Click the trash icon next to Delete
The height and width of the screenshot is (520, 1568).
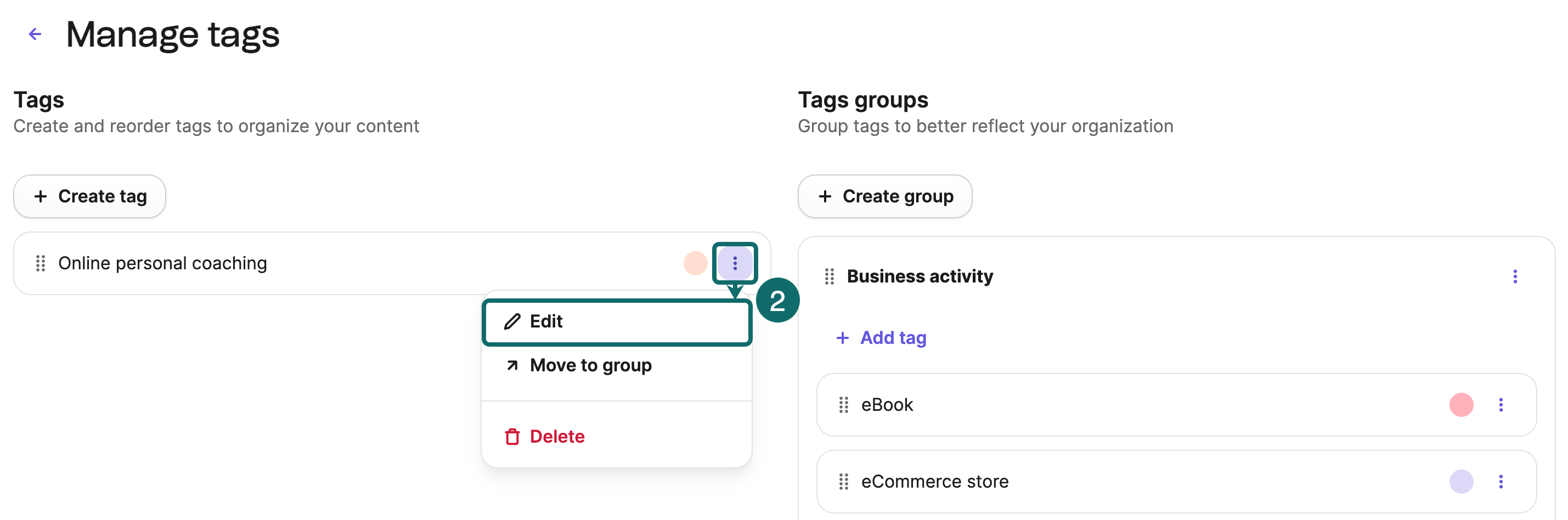click(512, 437)
